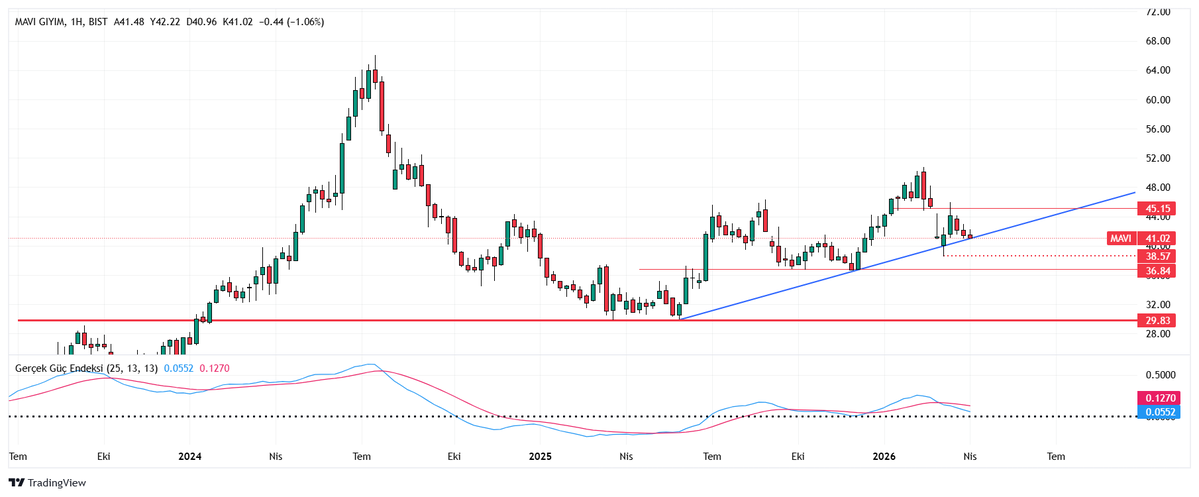
Task: Click the 28.00 price axis label
Action: click(1158, 334)
